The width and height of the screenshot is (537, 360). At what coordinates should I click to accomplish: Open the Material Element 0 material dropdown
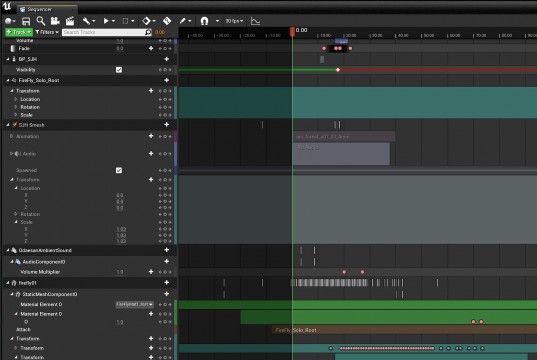[135, 304]
